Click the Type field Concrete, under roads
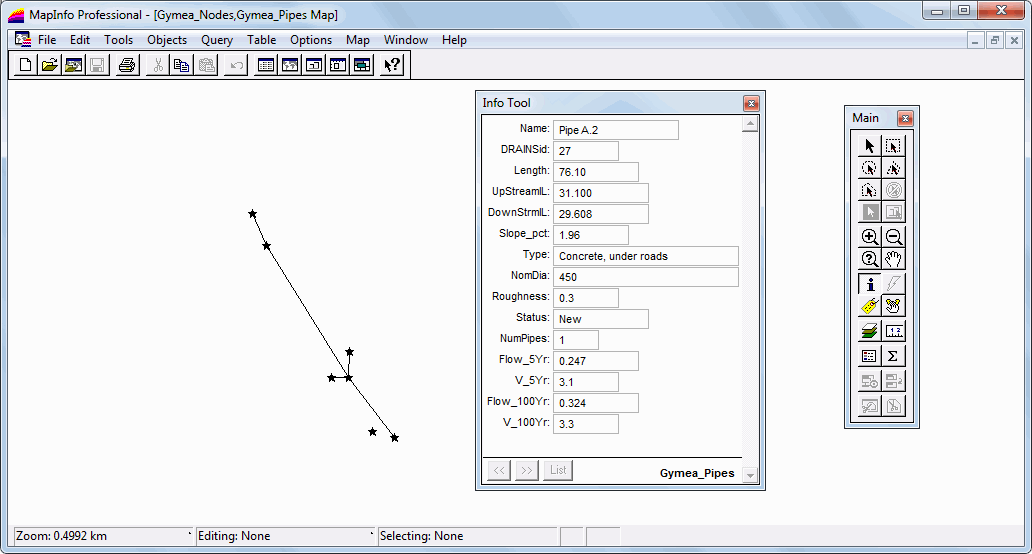 (646, 257)
